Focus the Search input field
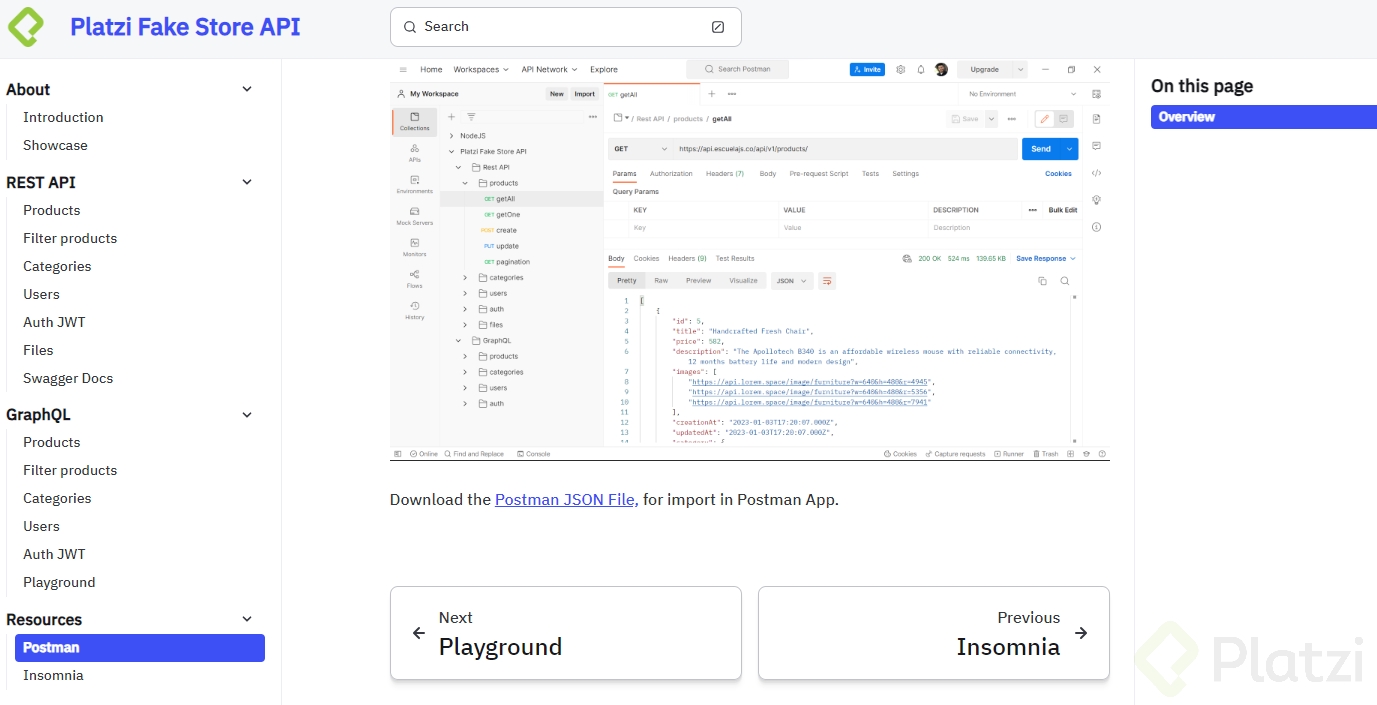This screenshot has width=1377, height=705. click(x=566, y=27)
